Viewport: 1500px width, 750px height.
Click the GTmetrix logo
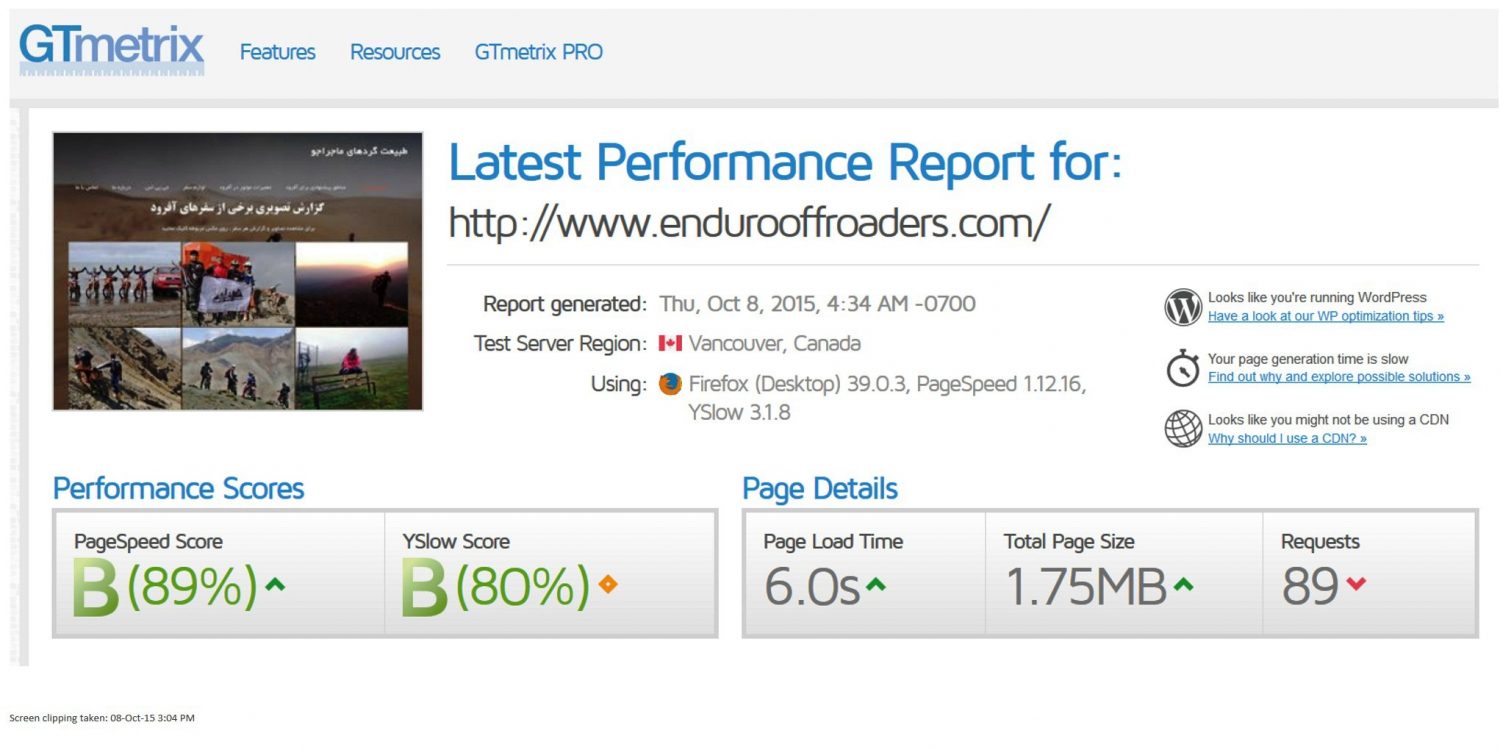click(x=112, y=50)
